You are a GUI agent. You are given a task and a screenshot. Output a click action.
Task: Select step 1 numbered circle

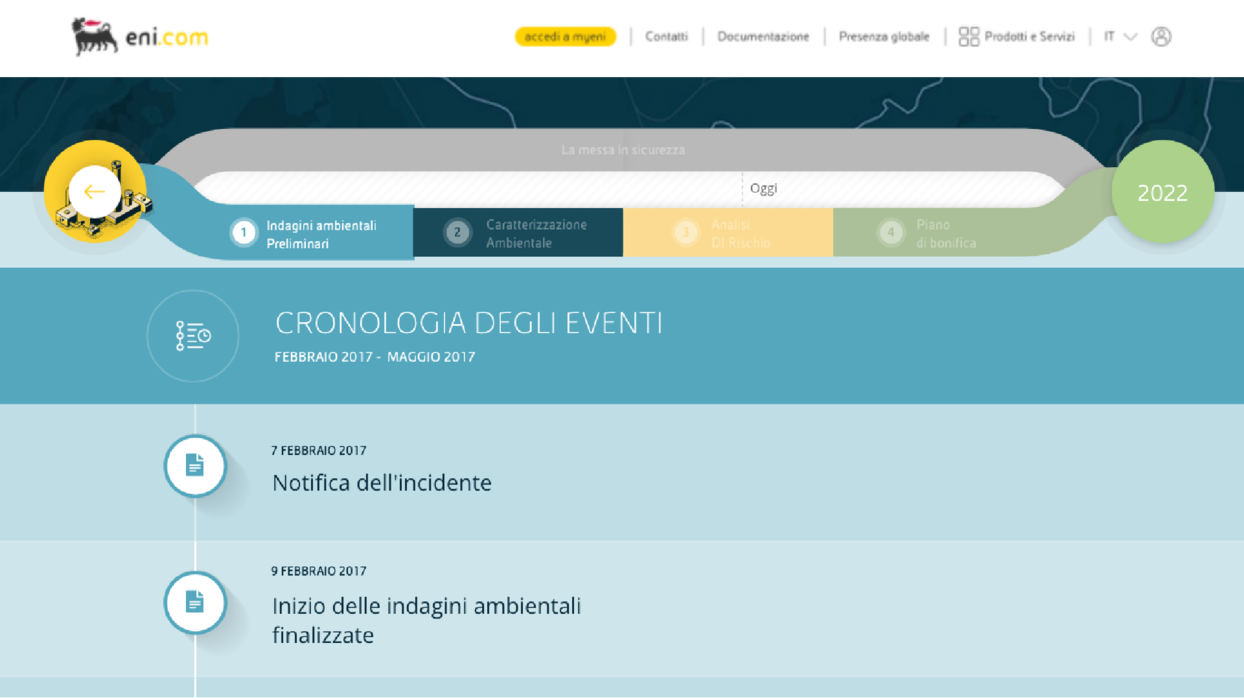tap(243, 233)
